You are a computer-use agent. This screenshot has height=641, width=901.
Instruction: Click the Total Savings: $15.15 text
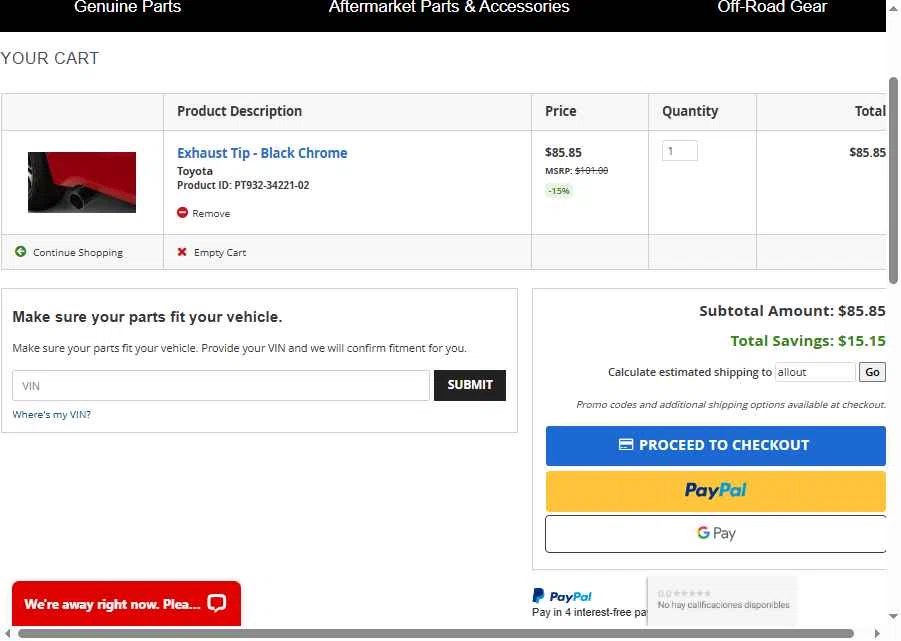click(808, 341)
